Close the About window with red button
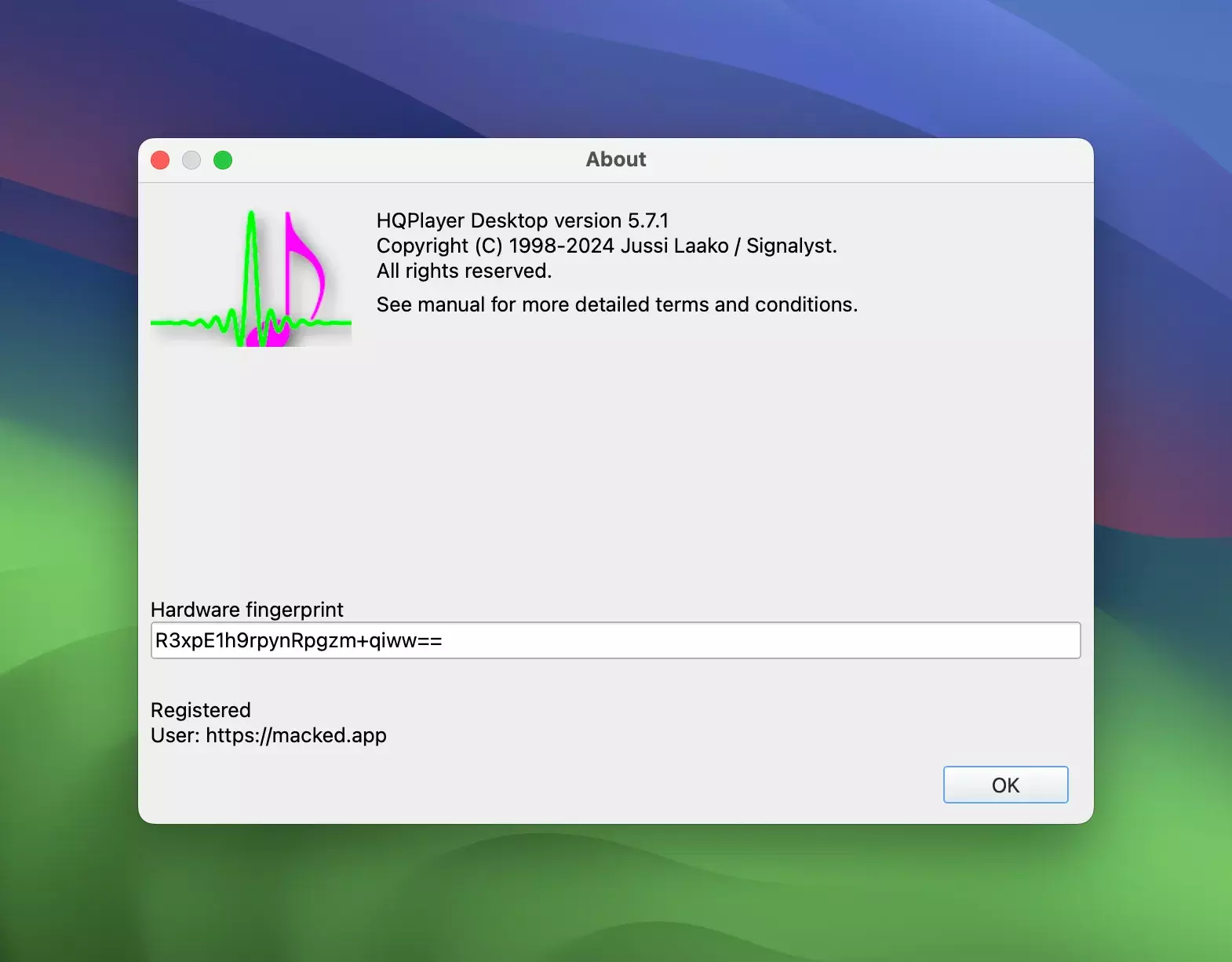The image size is (1232, 962). tap(160, 160)
